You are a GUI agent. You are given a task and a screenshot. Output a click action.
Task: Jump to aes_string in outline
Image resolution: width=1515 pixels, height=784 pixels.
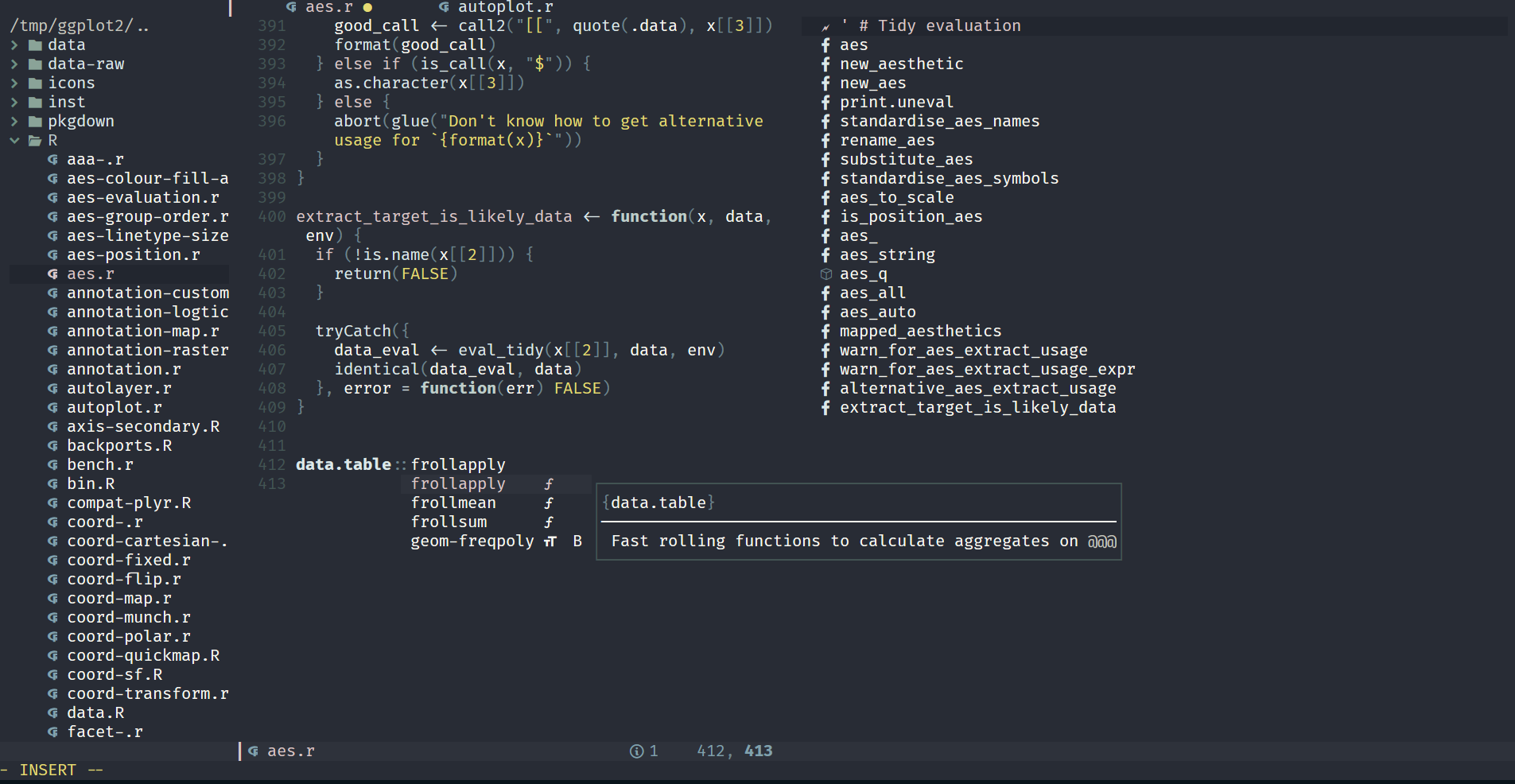click(x=888, y=255)
